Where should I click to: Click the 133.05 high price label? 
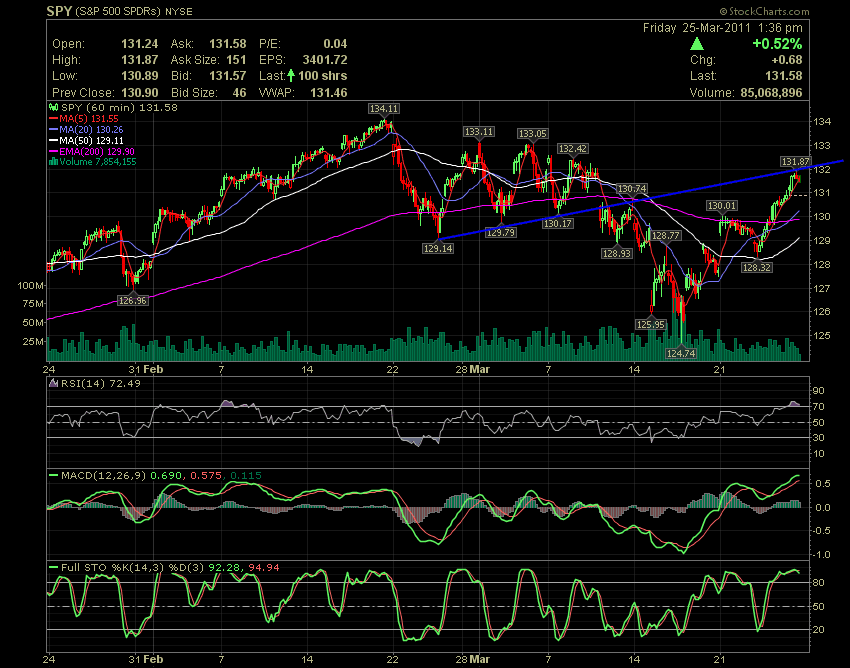click(533, 133)
